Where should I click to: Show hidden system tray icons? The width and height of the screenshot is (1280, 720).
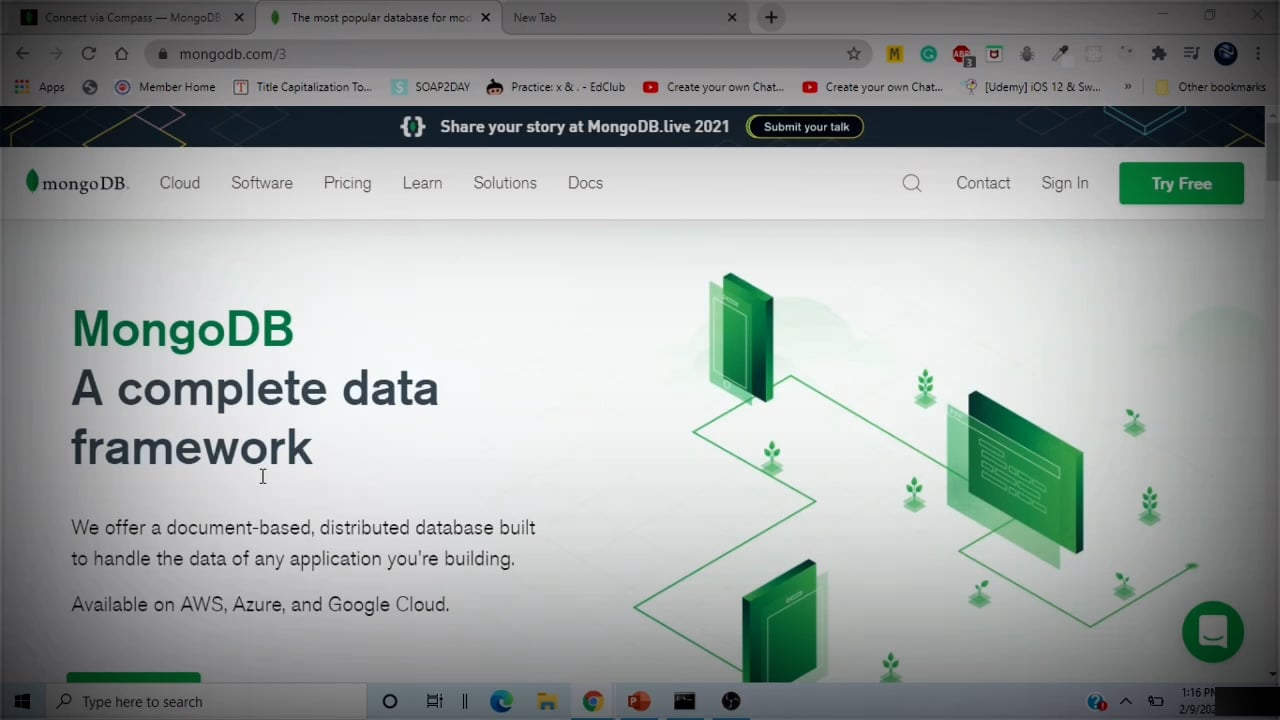1125,701
